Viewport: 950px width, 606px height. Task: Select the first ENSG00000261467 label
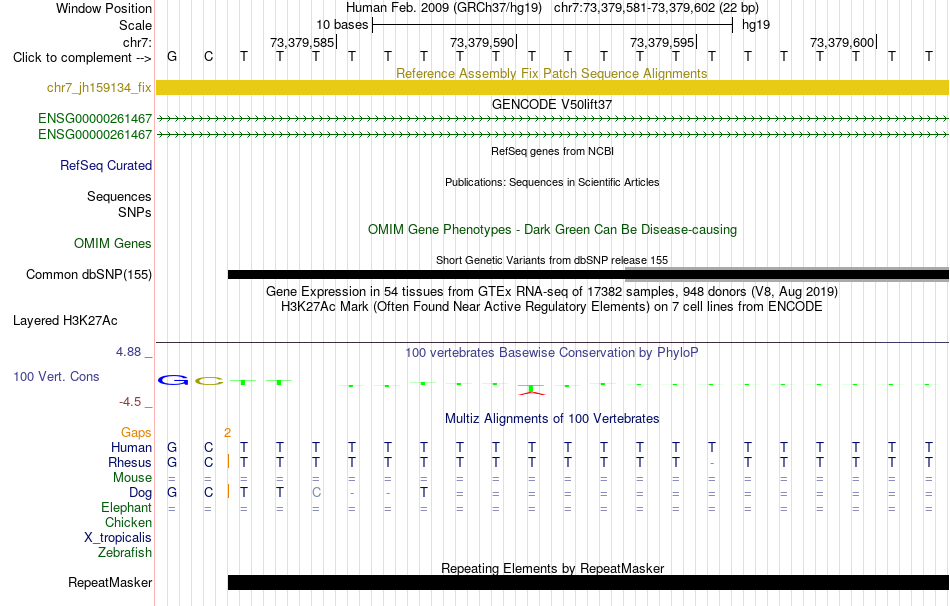tap(95, 119)
